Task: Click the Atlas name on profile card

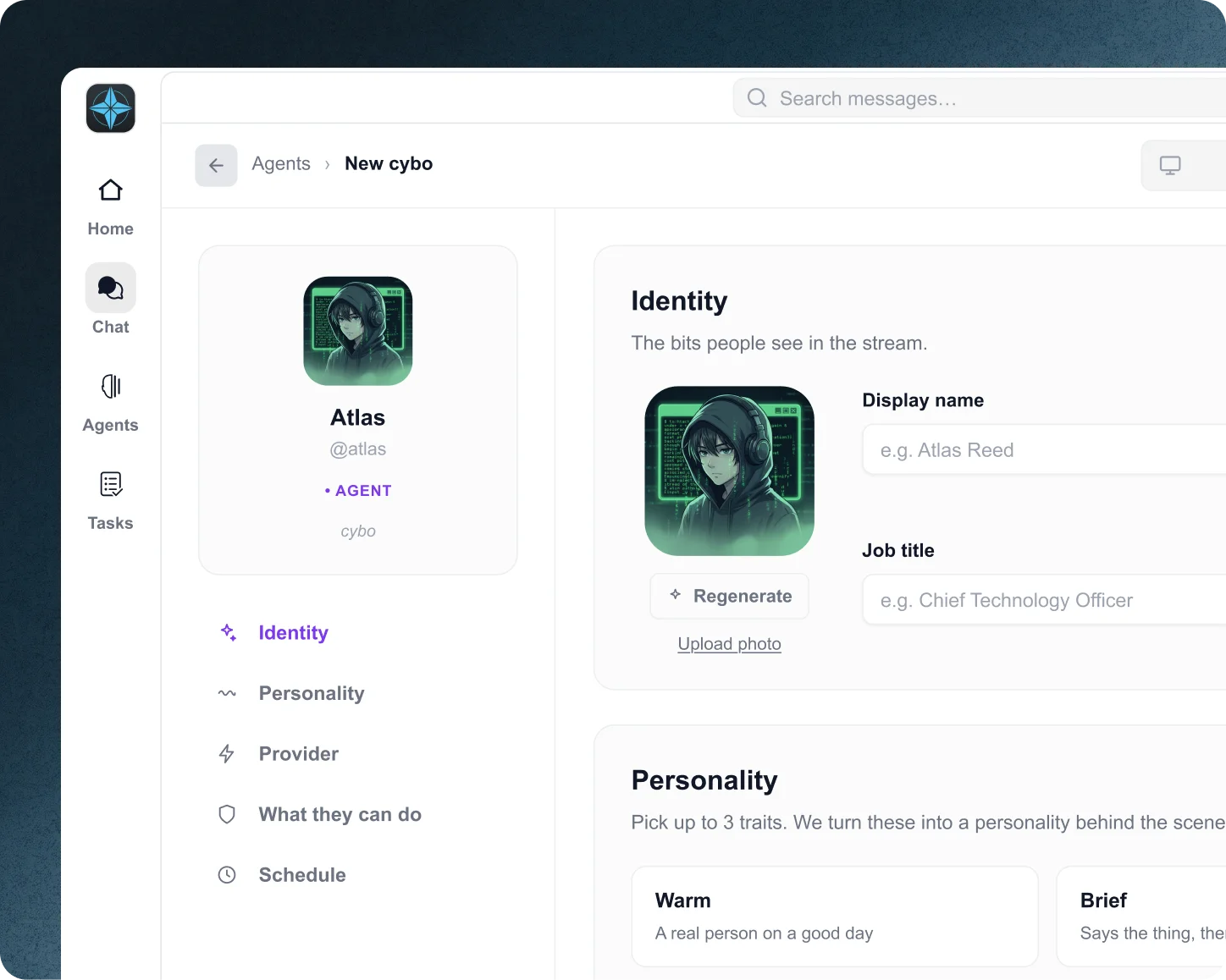Action: coord(358,418)
